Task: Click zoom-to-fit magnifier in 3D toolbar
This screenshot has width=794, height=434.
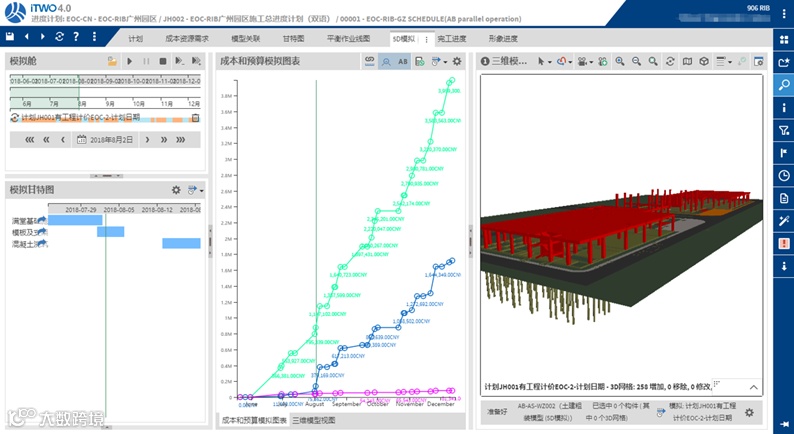Action: pos(653,61)
